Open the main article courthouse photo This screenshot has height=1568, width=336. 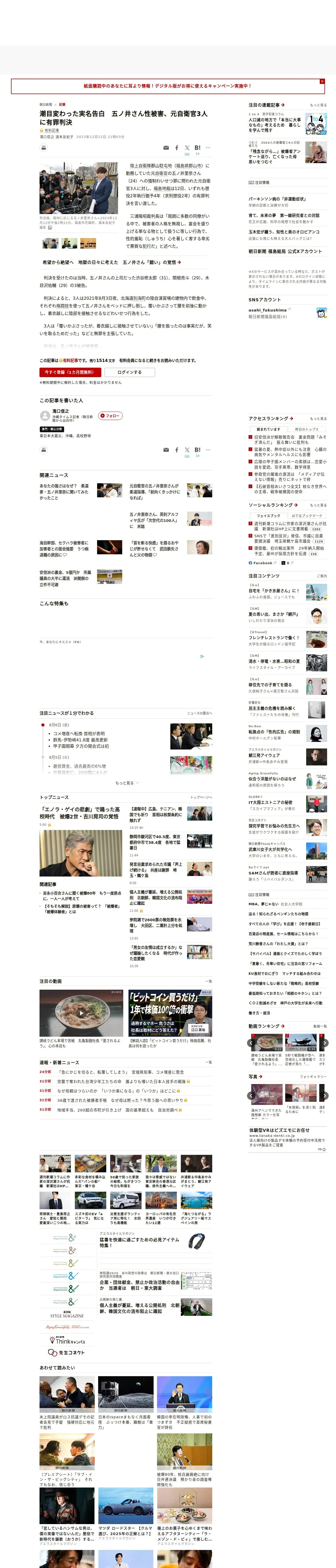[79, 188]
